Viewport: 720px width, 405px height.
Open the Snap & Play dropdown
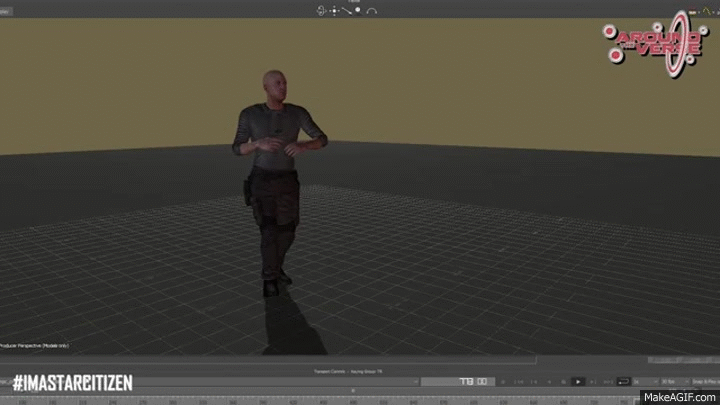pyautogui.click(x=705, y=382)
